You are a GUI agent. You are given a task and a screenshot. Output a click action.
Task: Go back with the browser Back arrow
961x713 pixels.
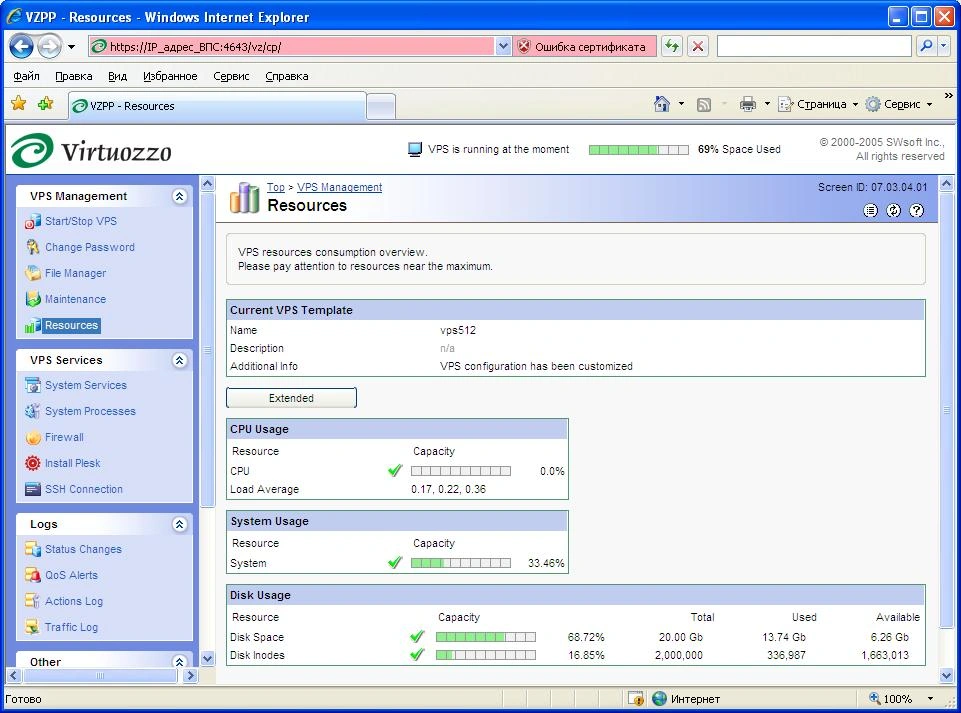[21, 47]
